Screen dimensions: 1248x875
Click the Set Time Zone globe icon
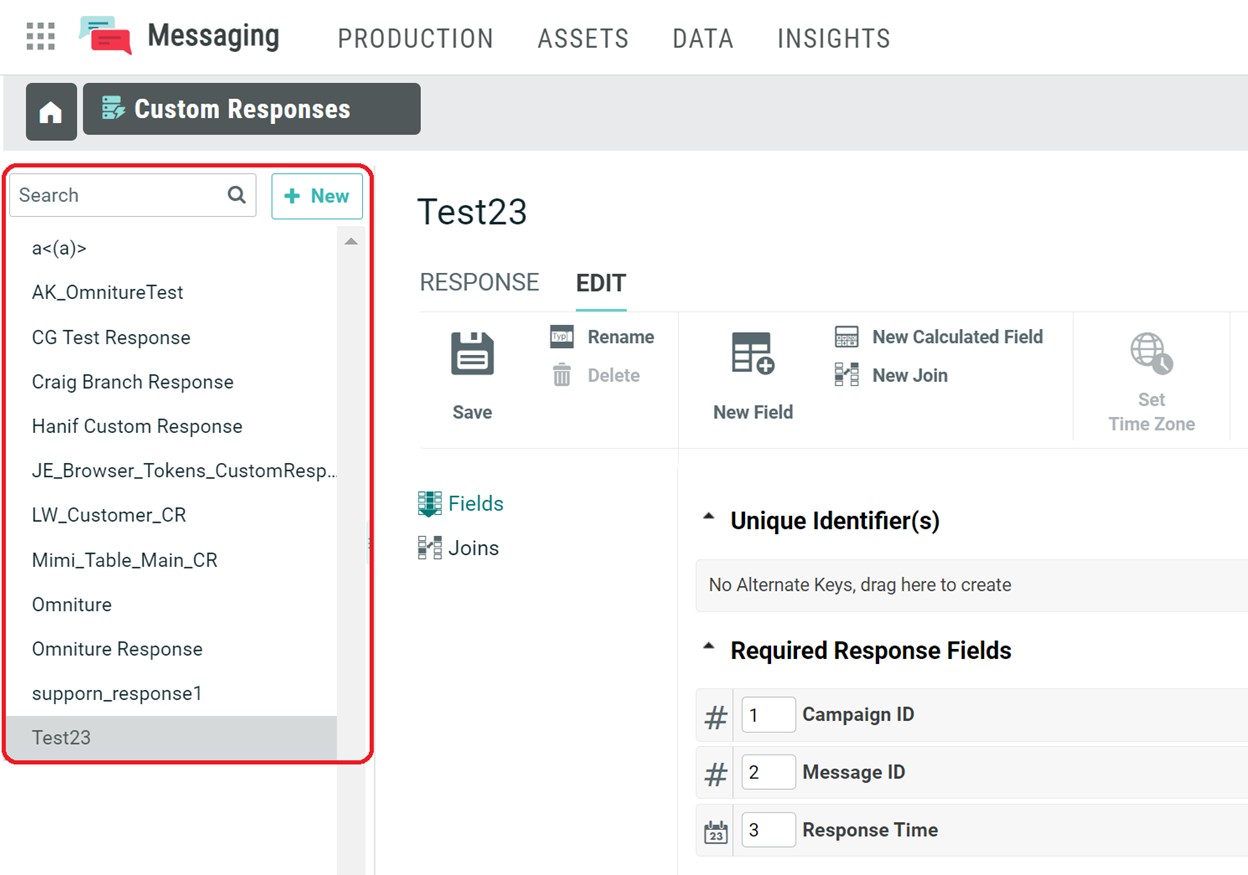pos(1151,354)
